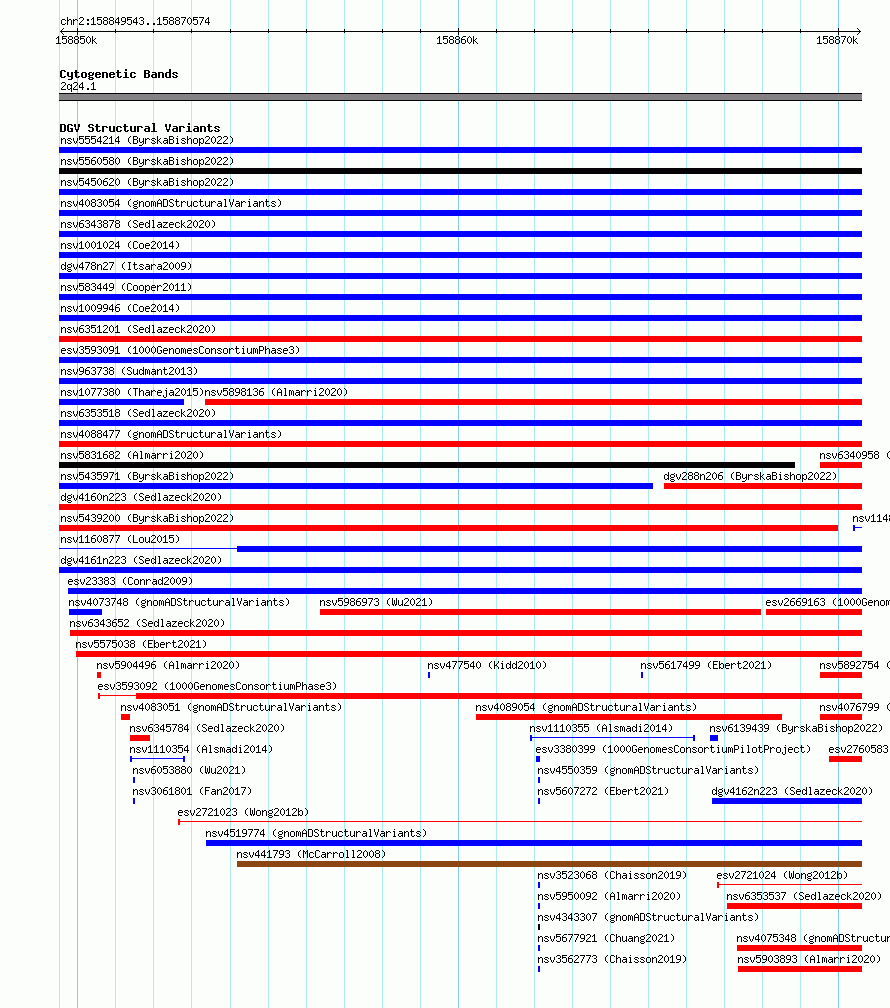
Task: Select the short blue nsv1077380 (Thareja2015) bar
Action: click(x=122, y=402)
